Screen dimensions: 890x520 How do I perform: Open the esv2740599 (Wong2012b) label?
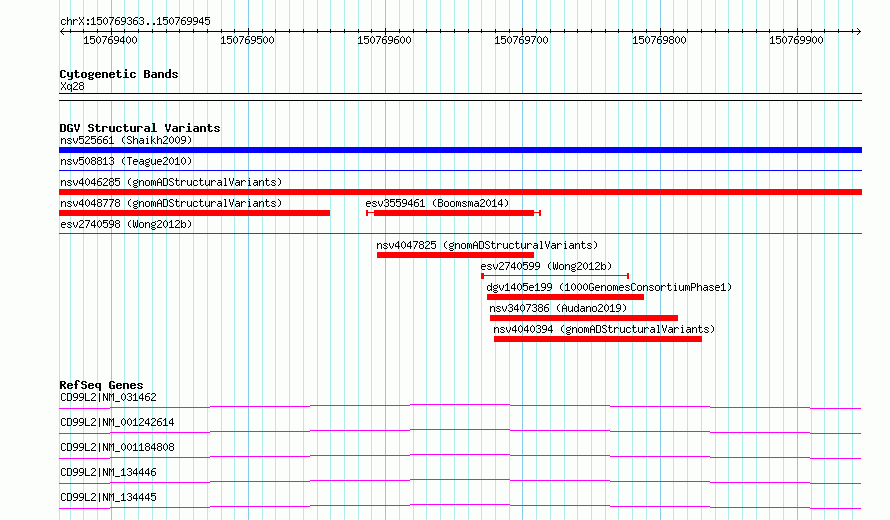point(546,266)
